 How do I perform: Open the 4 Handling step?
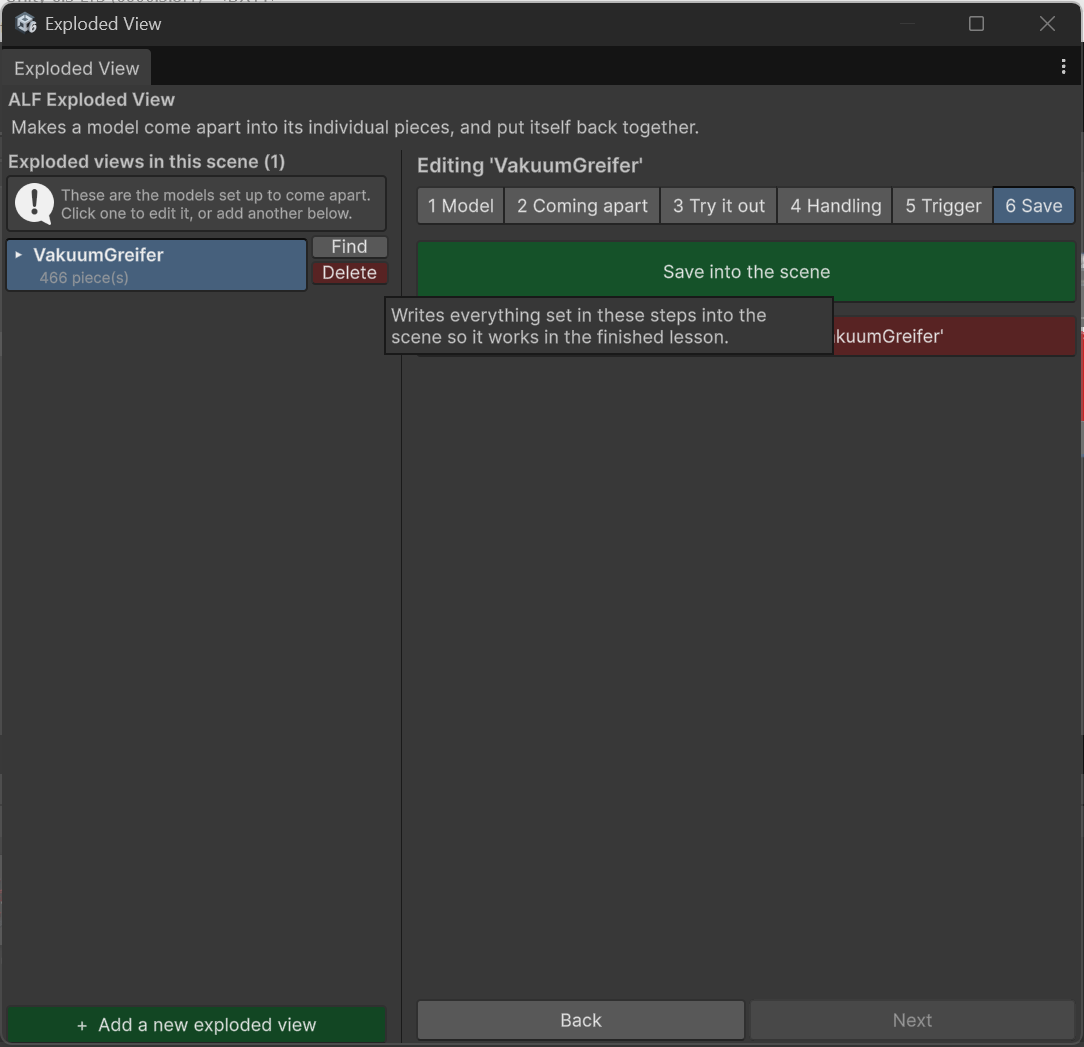[x=835, y=206]
